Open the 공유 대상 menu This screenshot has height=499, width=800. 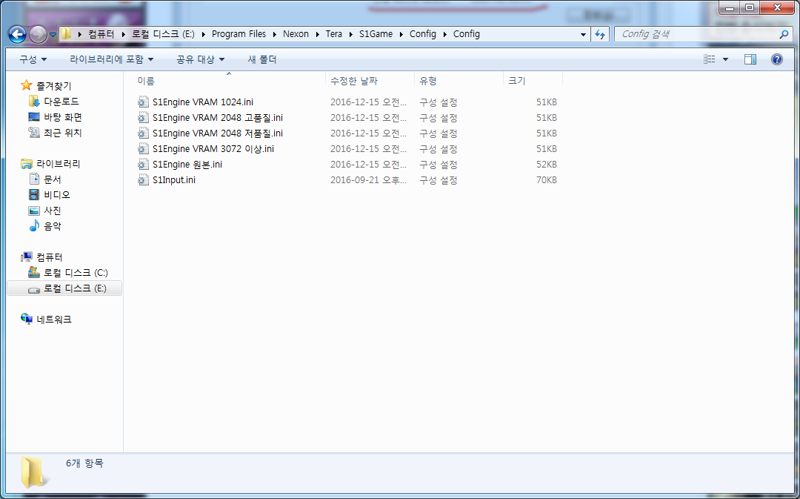[x=200, y=60]
